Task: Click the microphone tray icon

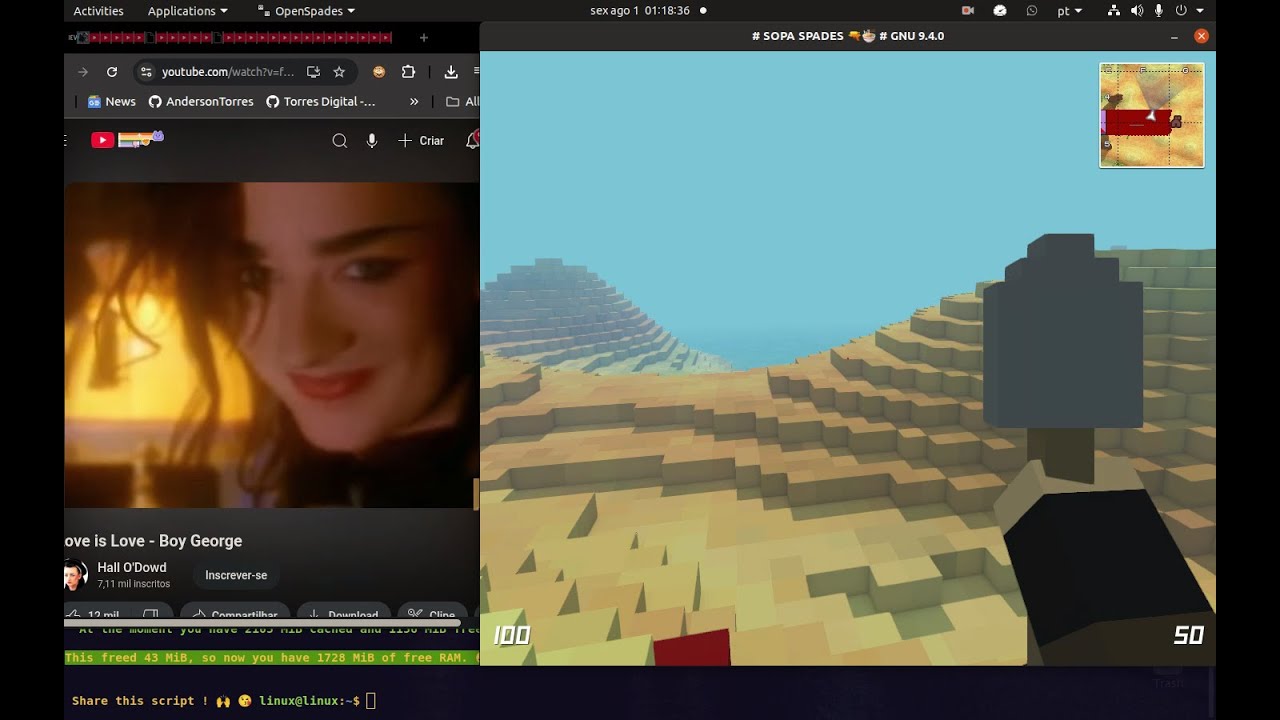Action: click(1159, 11)
